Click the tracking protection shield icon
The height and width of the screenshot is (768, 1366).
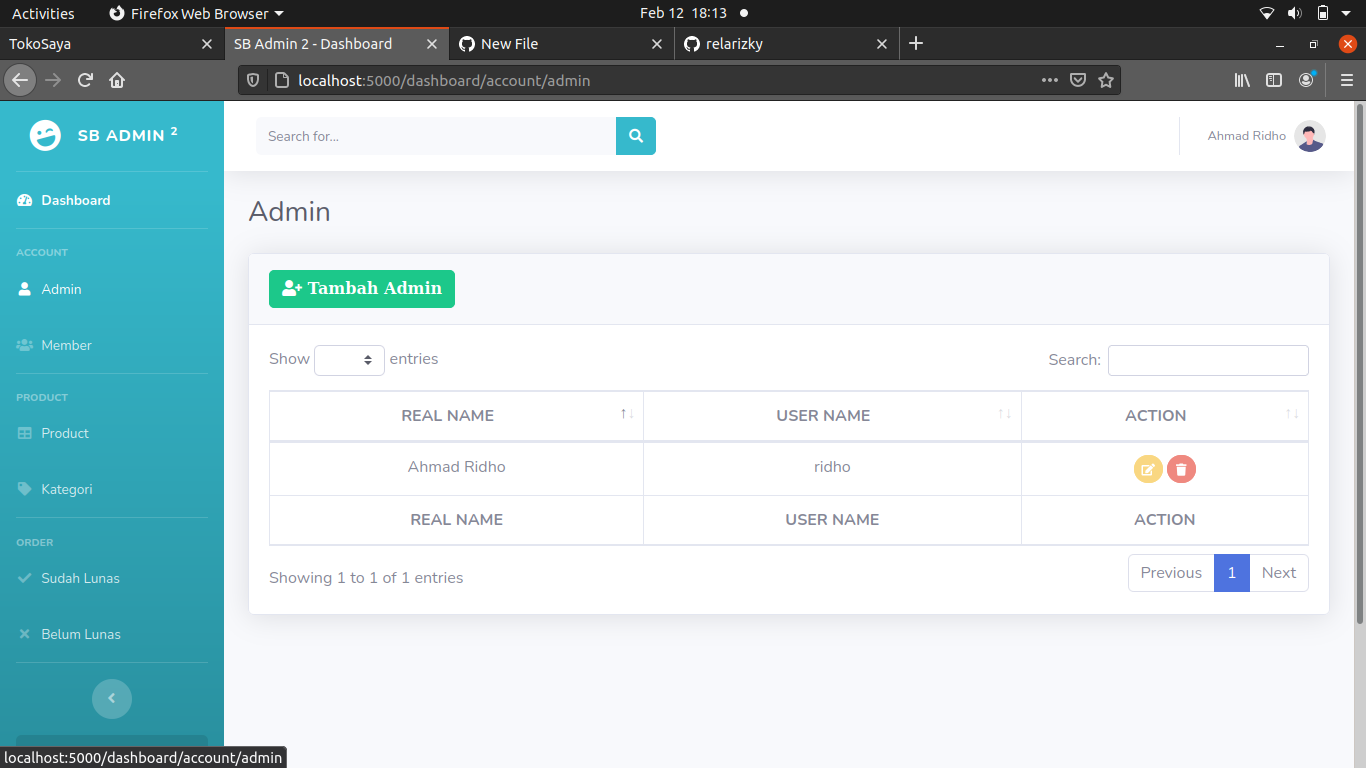[x=253, y=80]
